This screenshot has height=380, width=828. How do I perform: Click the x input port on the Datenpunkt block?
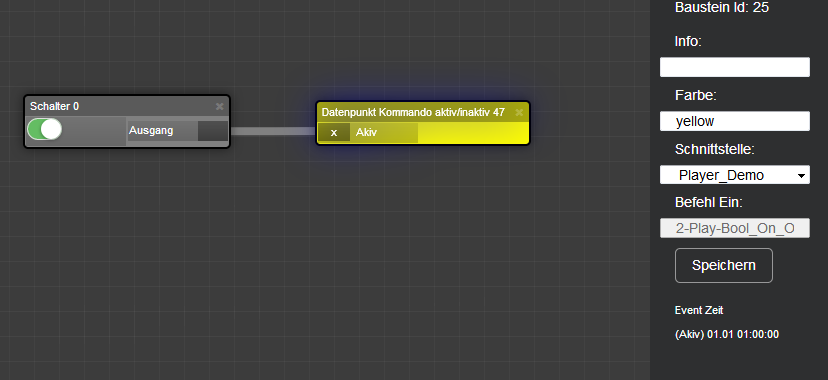tap(334, 132)
